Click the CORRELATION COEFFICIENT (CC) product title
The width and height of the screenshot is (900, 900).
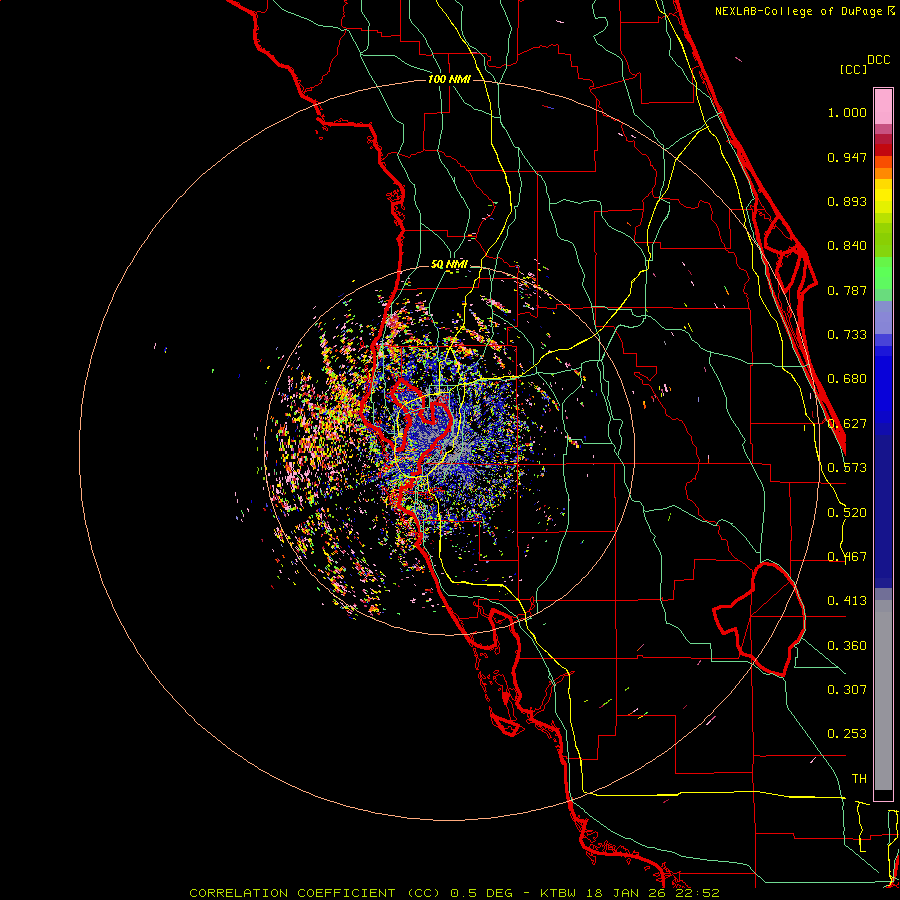316,893
